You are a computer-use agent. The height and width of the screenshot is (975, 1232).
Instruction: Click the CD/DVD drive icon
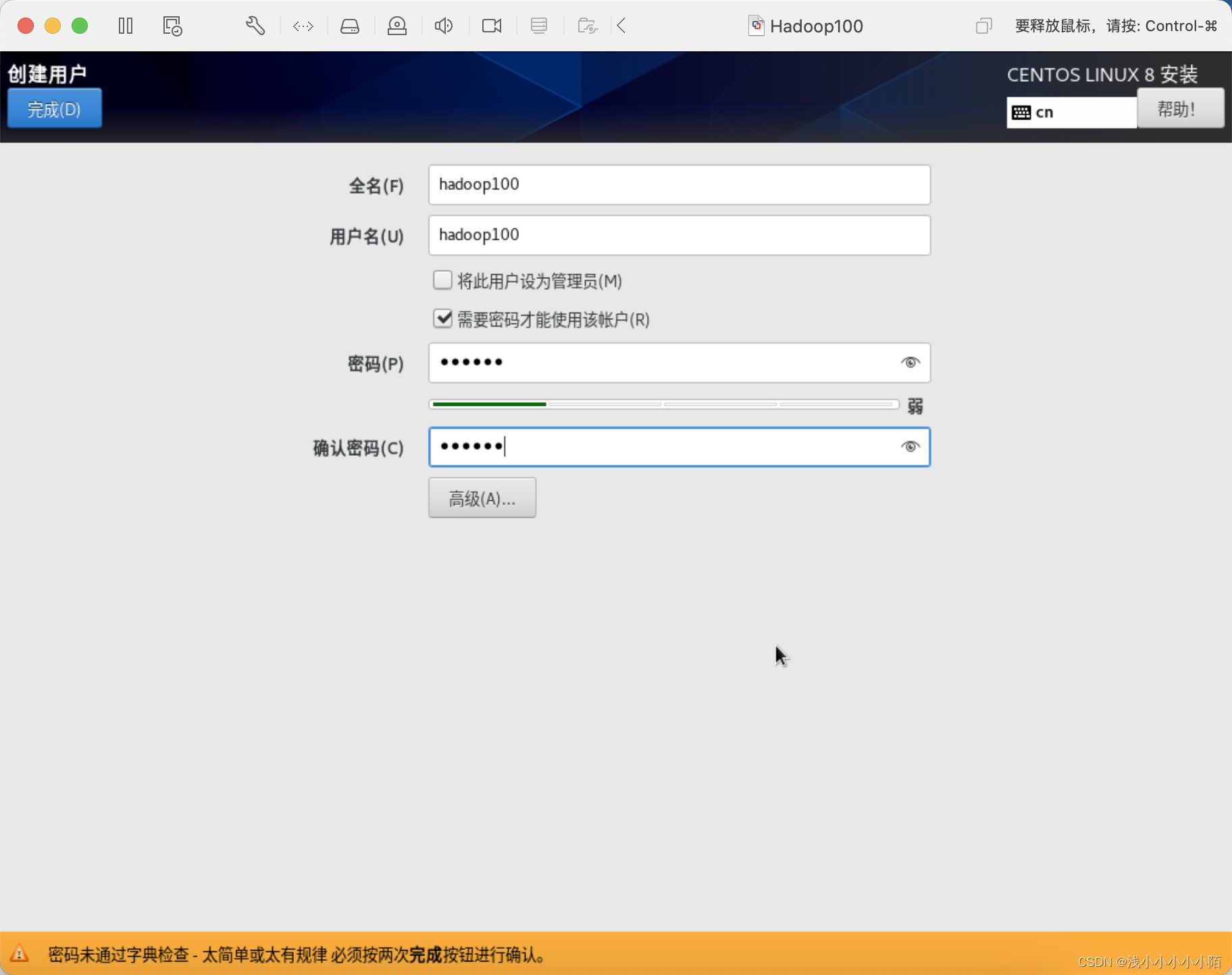coord(397,26)
